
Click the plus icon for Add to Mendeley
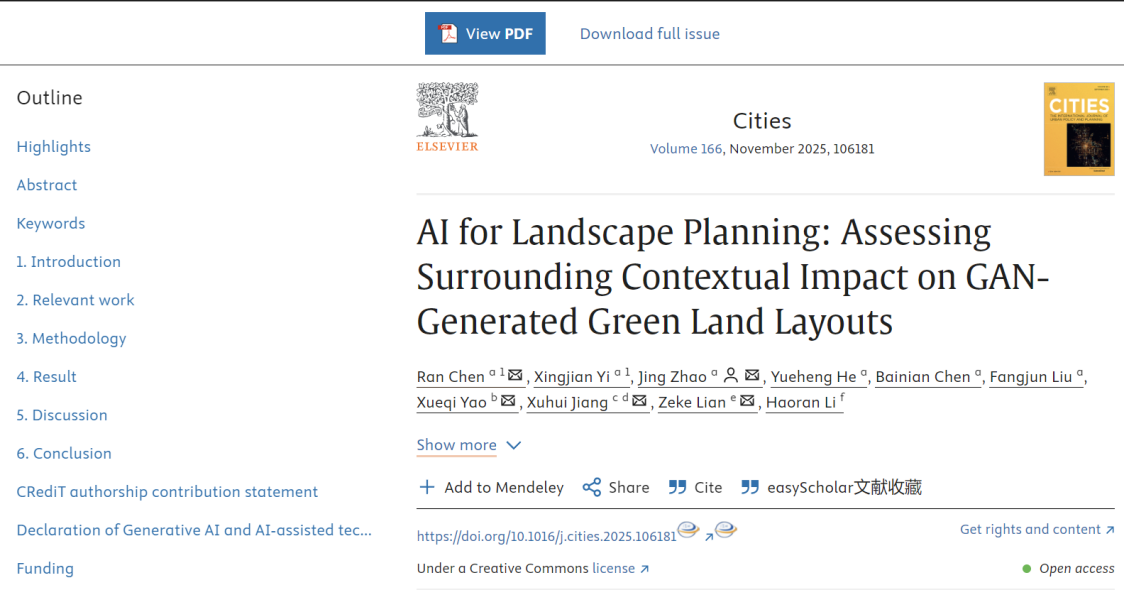[427, 487]
